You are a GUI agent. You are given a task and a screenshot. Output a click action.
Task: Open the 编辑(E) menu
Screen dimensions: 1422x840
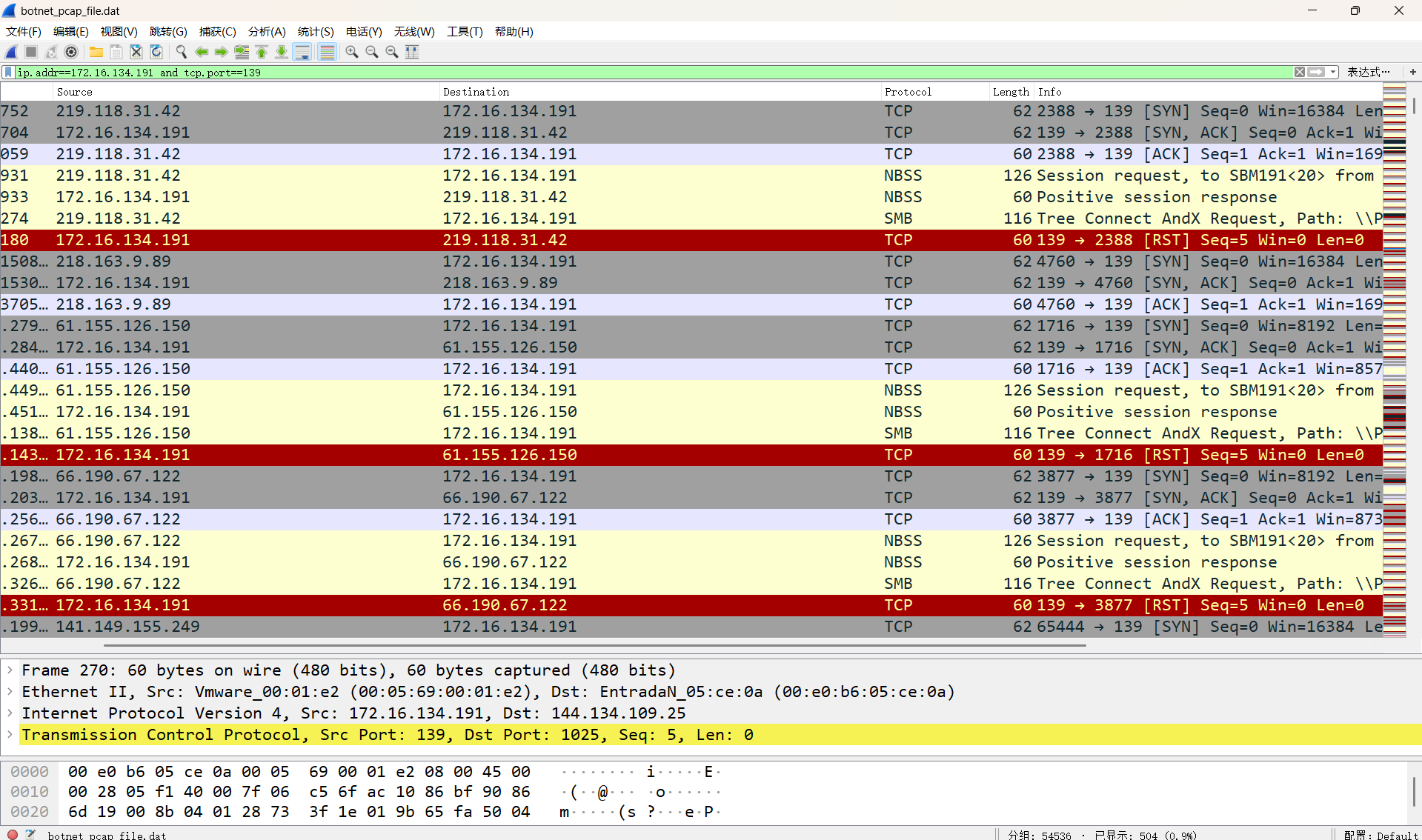coord(71,31)
